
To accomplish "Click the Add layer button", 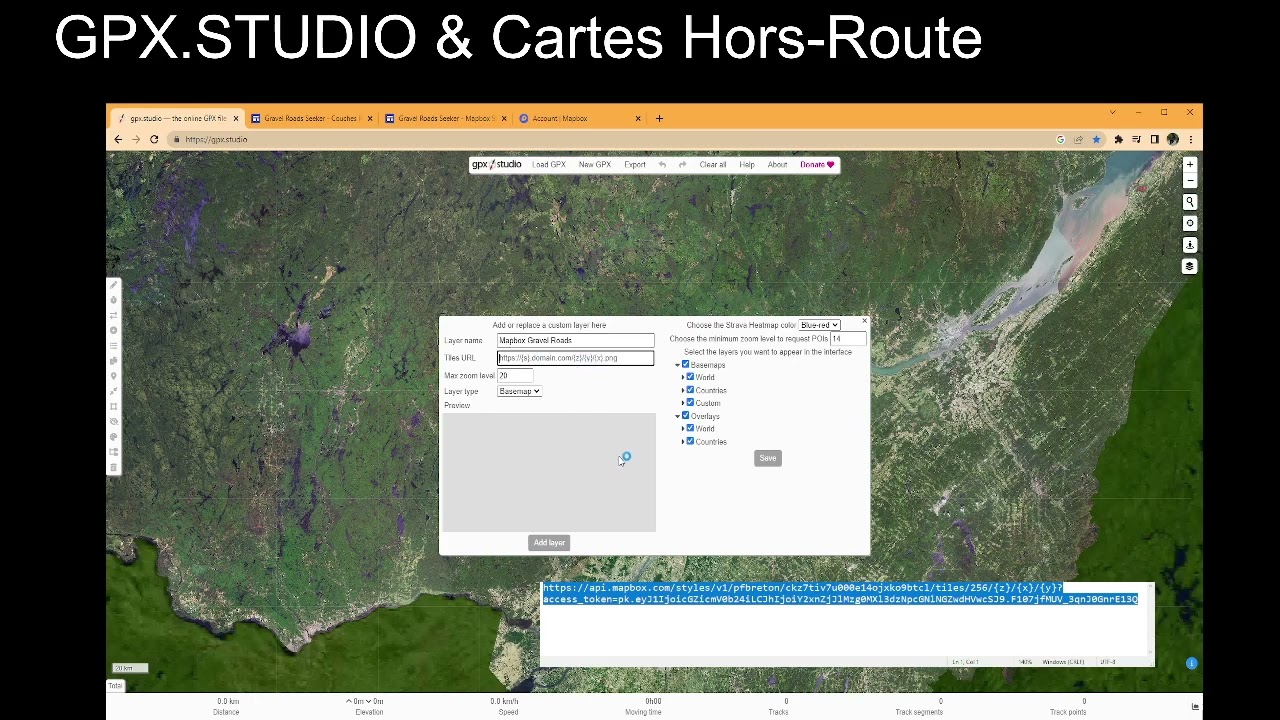I will (x=549, y=542).
